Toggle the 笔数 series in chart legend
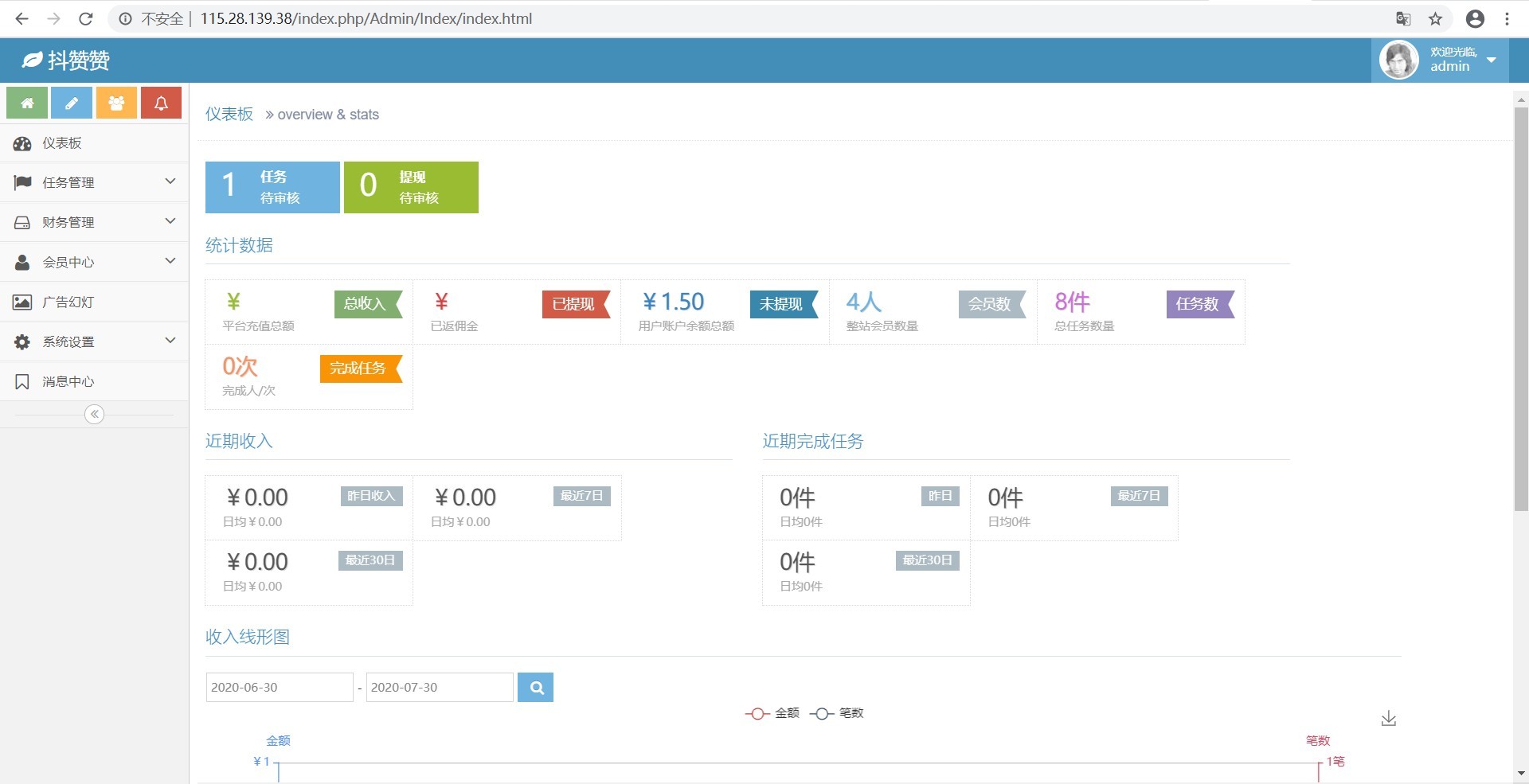The width and height of the screenshot is (1529, 784). 837,713
